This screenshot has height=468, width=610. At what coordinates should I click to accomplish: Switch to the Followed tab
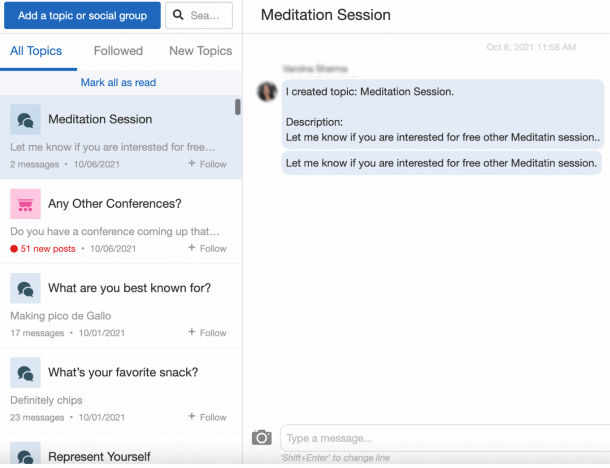coord(118,51)
